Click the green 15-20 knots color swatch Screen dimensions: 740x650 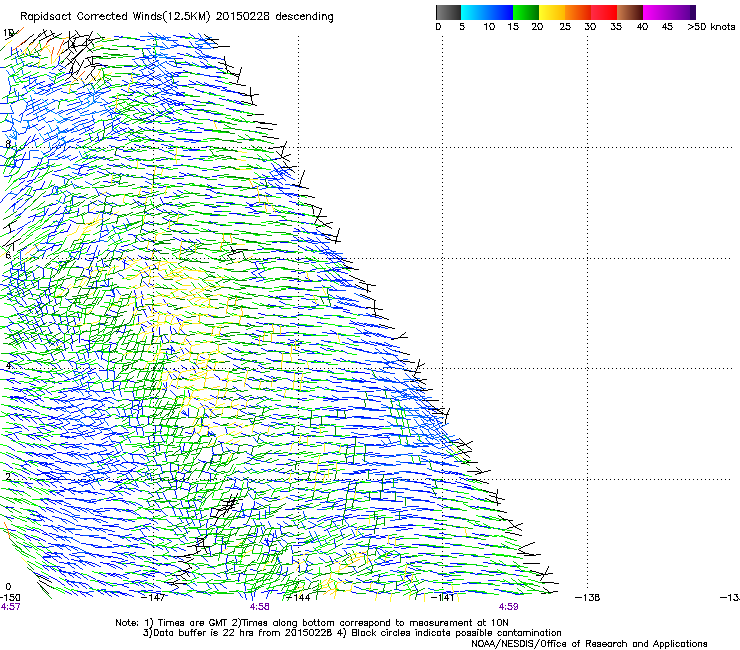point(526,12)
